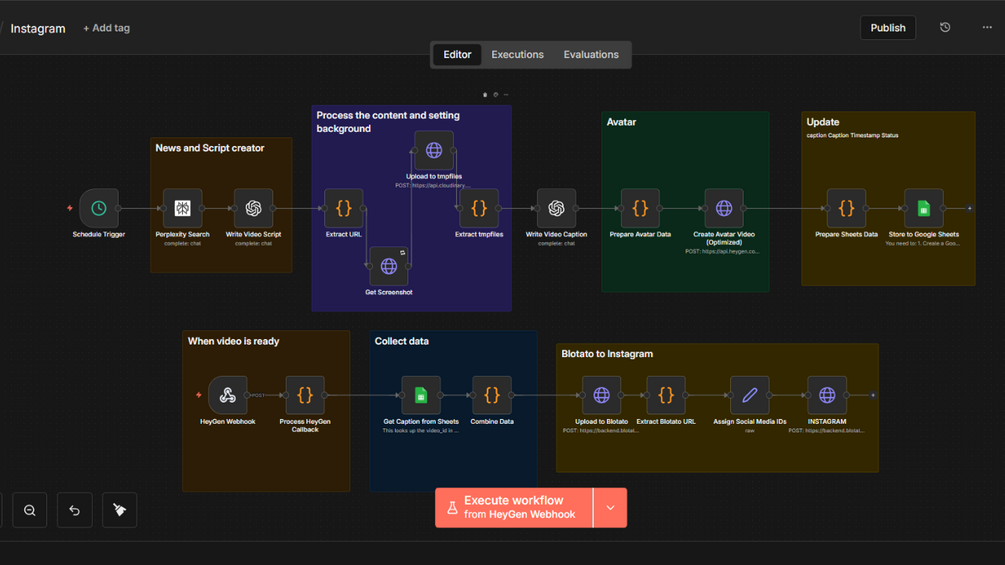
Task: Click the purple sticky note color icon
Action: tap(495, 95)
